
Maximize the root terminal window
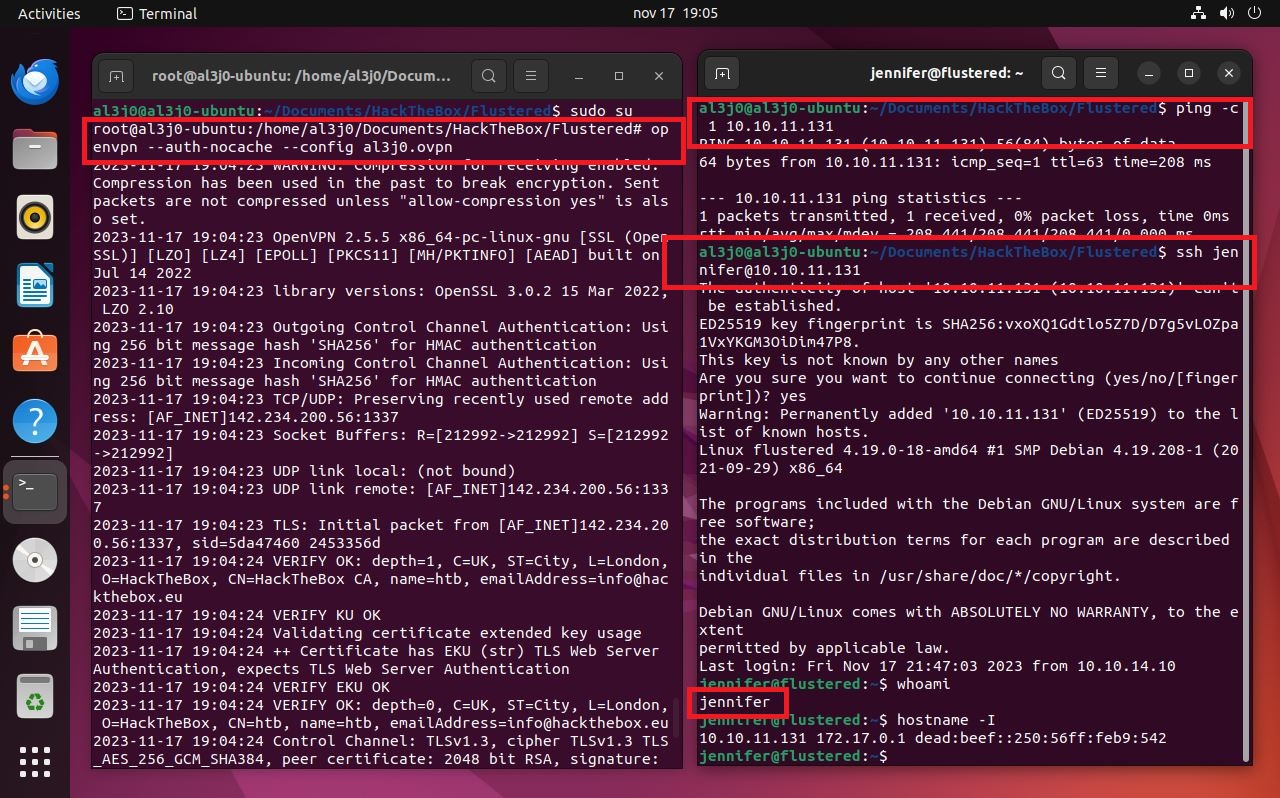point(619,76)
